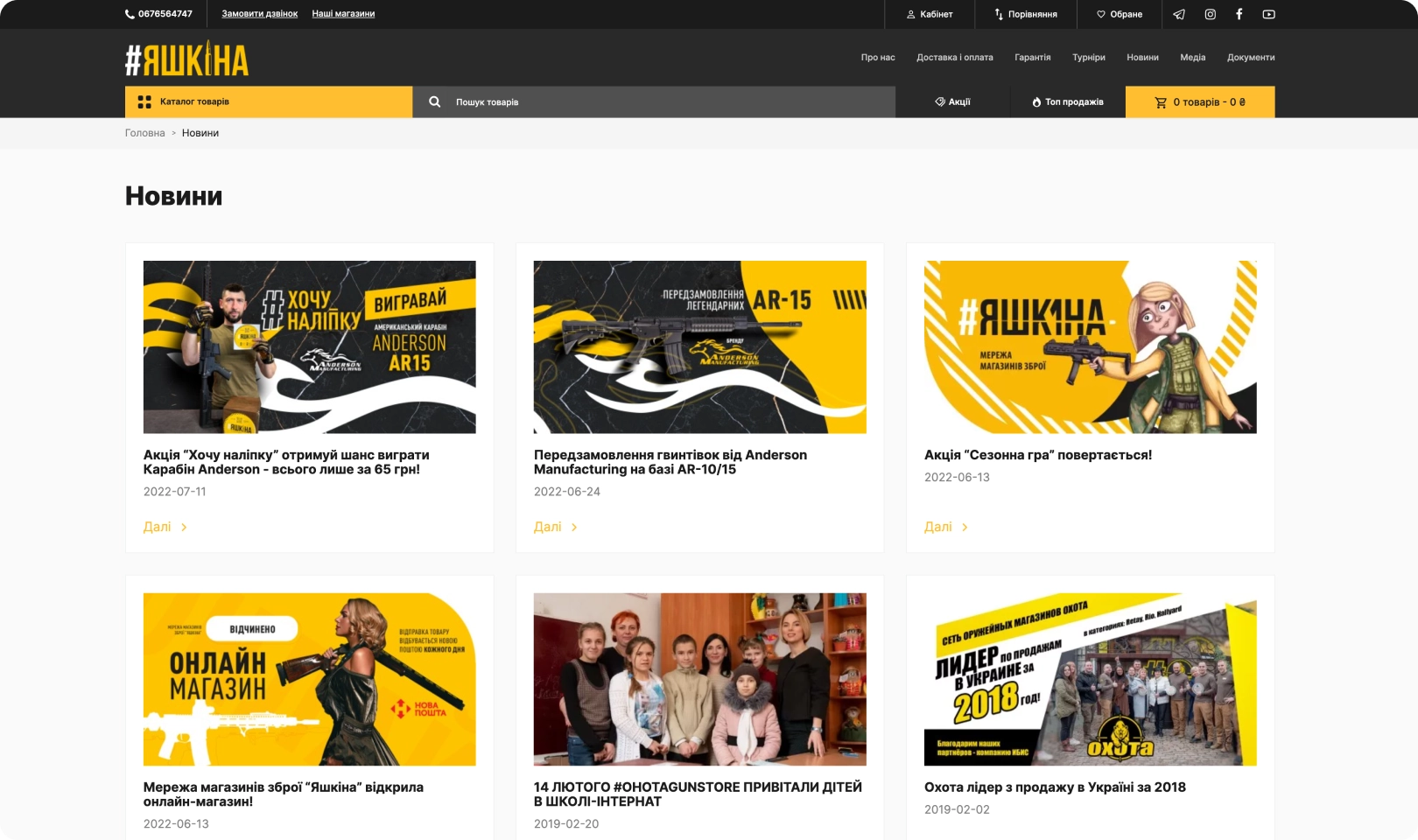Click the search magnifier icon
The image size is (1418, 840).
coord(434,101)
